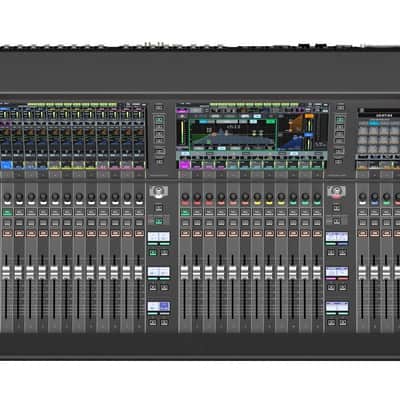400x400 pixels.
Task: Tap the green-lit button beside the left touchscreen
Action: click(x=159, y=120)
